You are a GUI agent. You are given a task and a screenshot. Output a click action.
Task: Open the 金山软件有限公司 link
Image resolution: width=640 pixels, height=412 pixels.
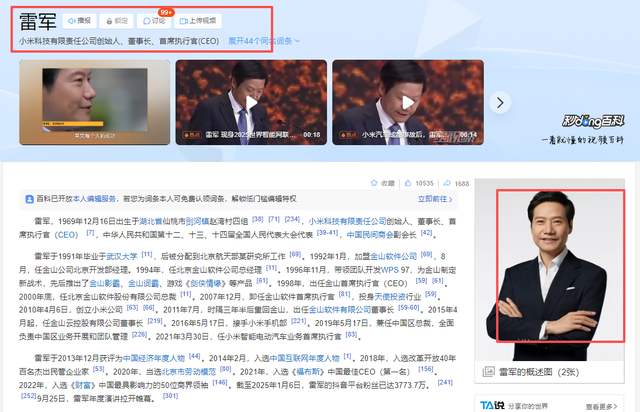click(x=340, y=310)
